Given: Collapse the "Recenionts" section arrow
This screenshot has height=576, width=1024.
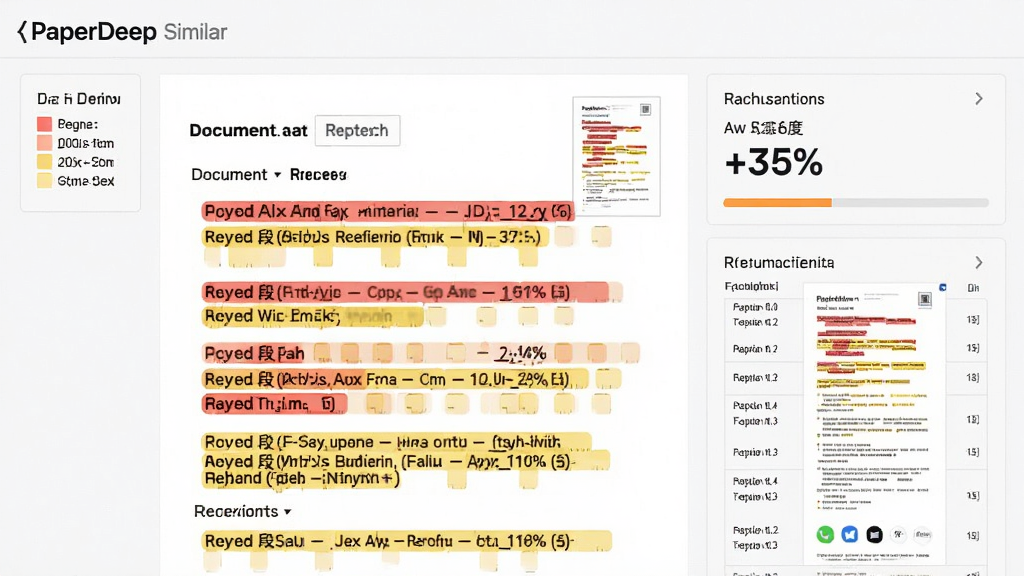Looking at the screenshot, I should [x=287, y=512].
